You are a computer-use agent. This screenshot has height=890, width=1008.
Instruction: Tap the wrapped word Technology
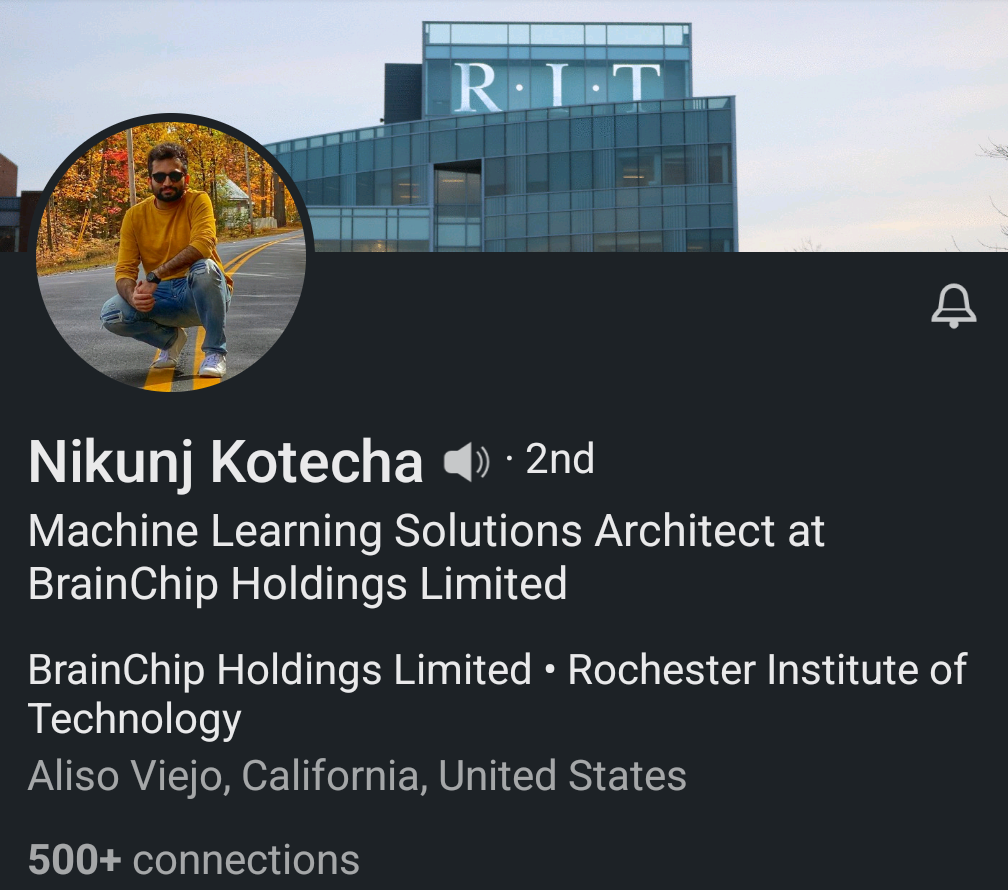(134, 720)
